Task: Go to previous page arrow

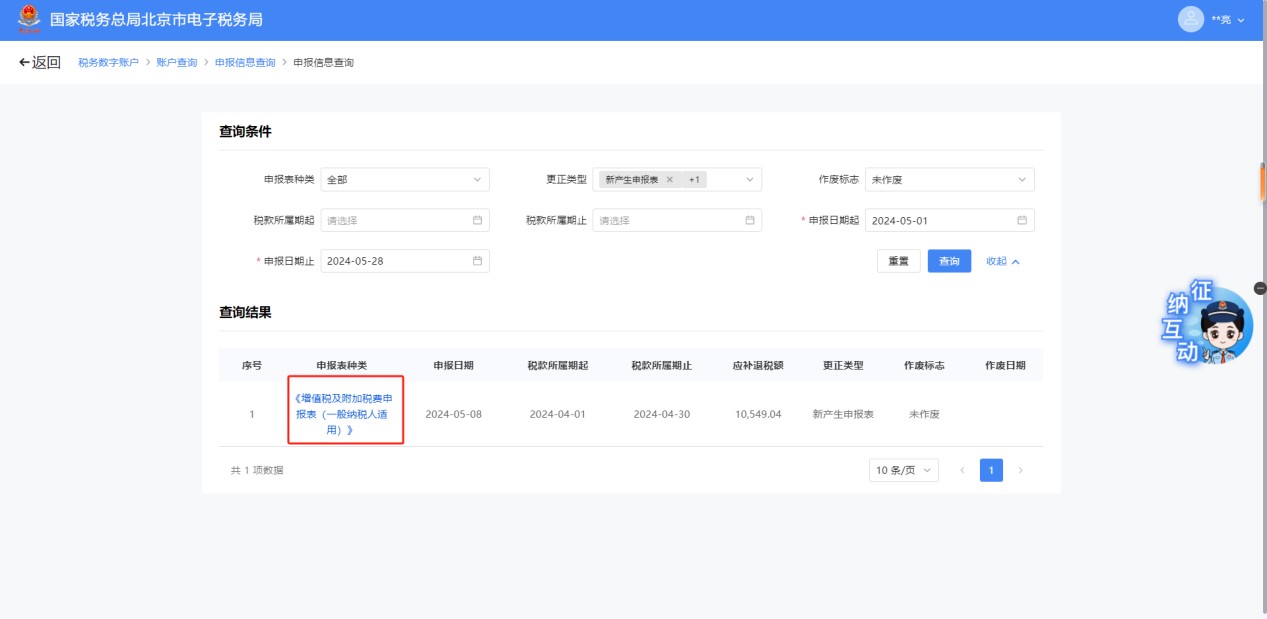Action: click(x=962, y=470)
